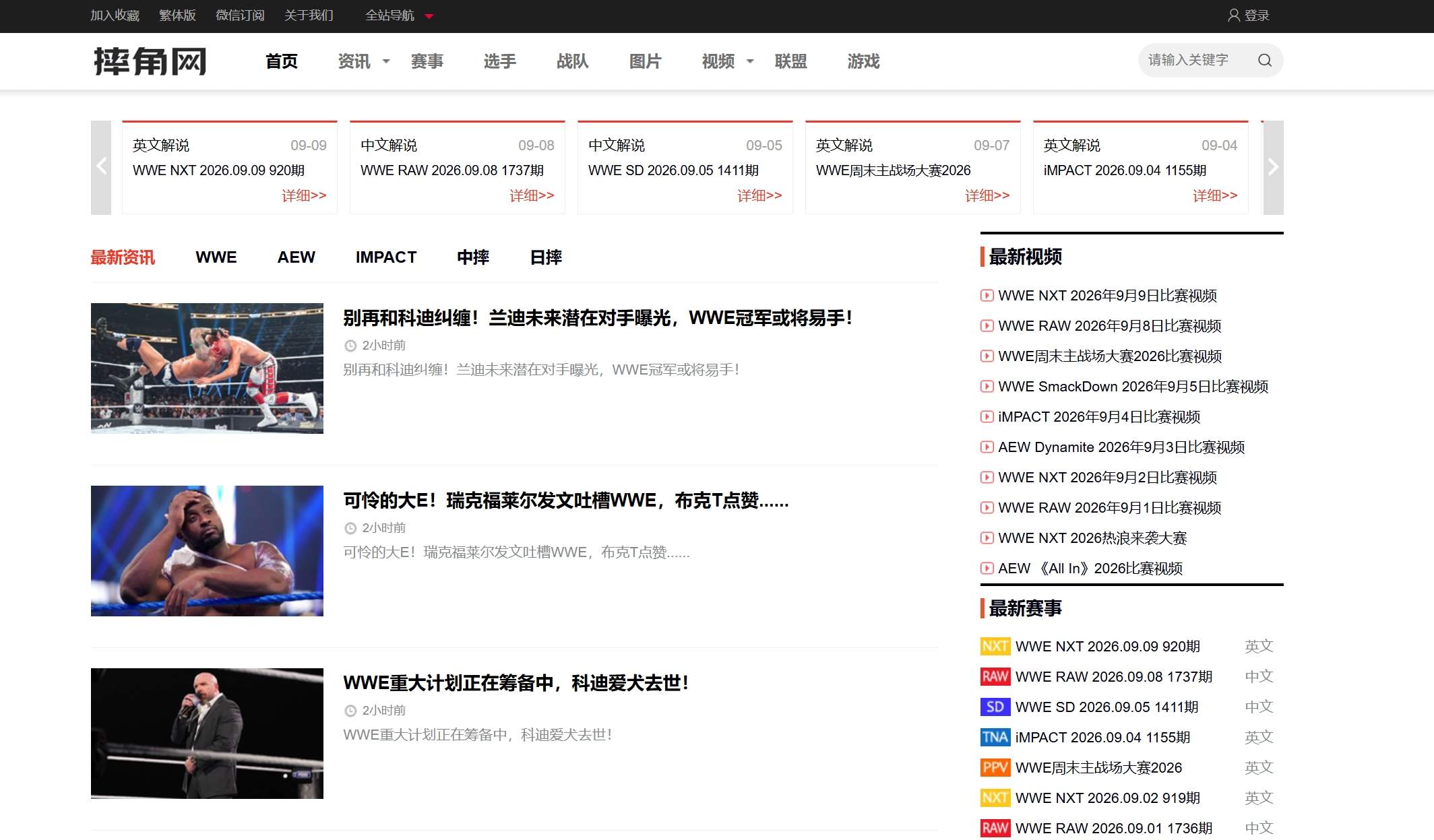Click play icon beside WWE SmackDown 2026年9月5日比赛视频
This screenshot has height=840, width=1434.
[987, 387]
